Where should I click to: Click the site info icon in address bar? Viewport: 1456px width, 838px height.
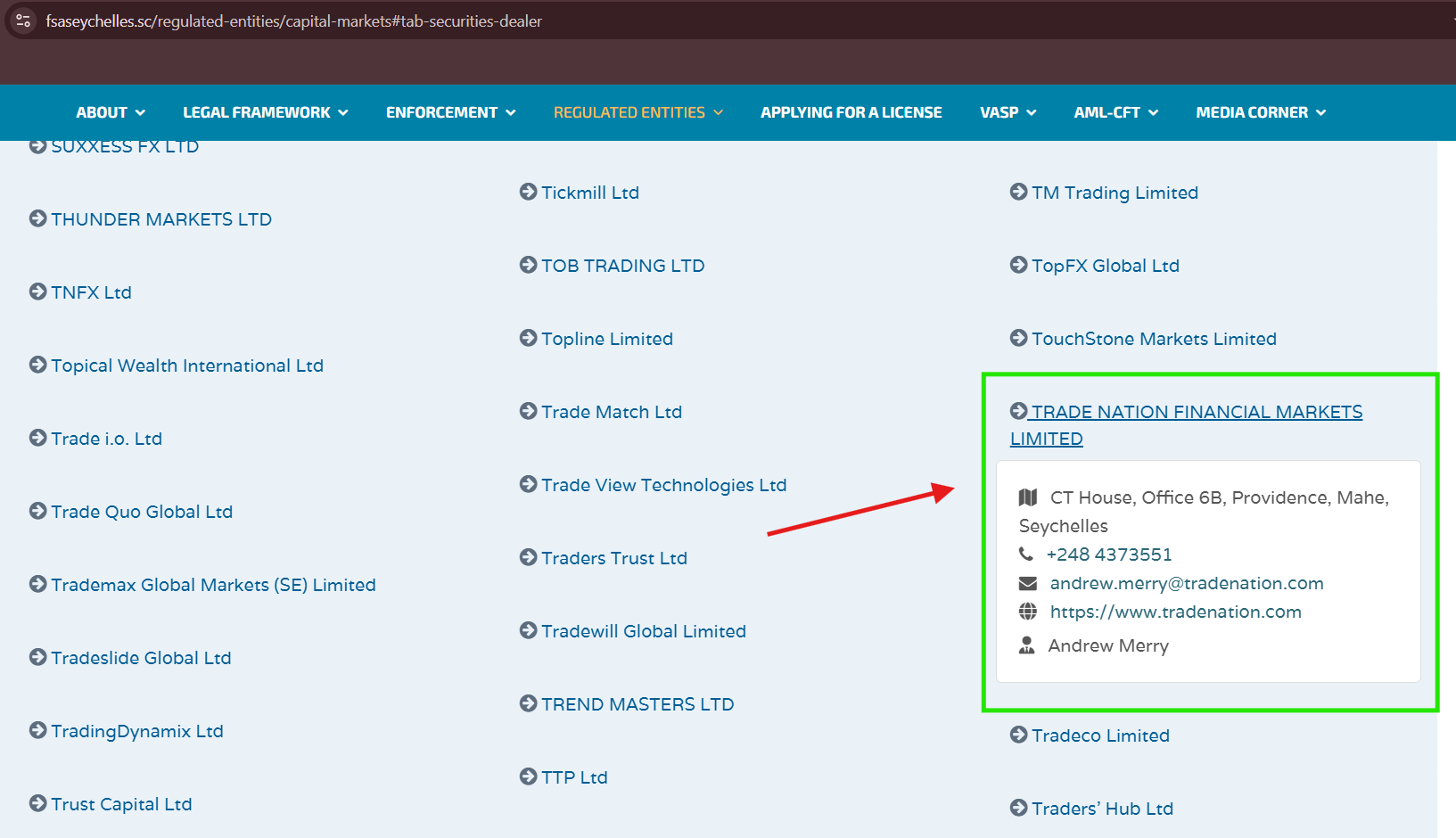click(x=24, y=21)
